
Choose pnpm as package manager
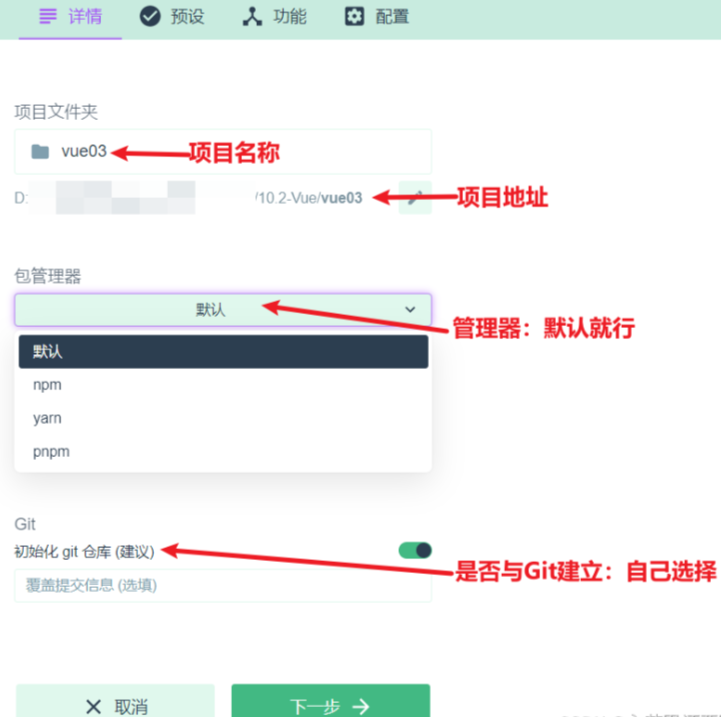click(x=223, y=452)
